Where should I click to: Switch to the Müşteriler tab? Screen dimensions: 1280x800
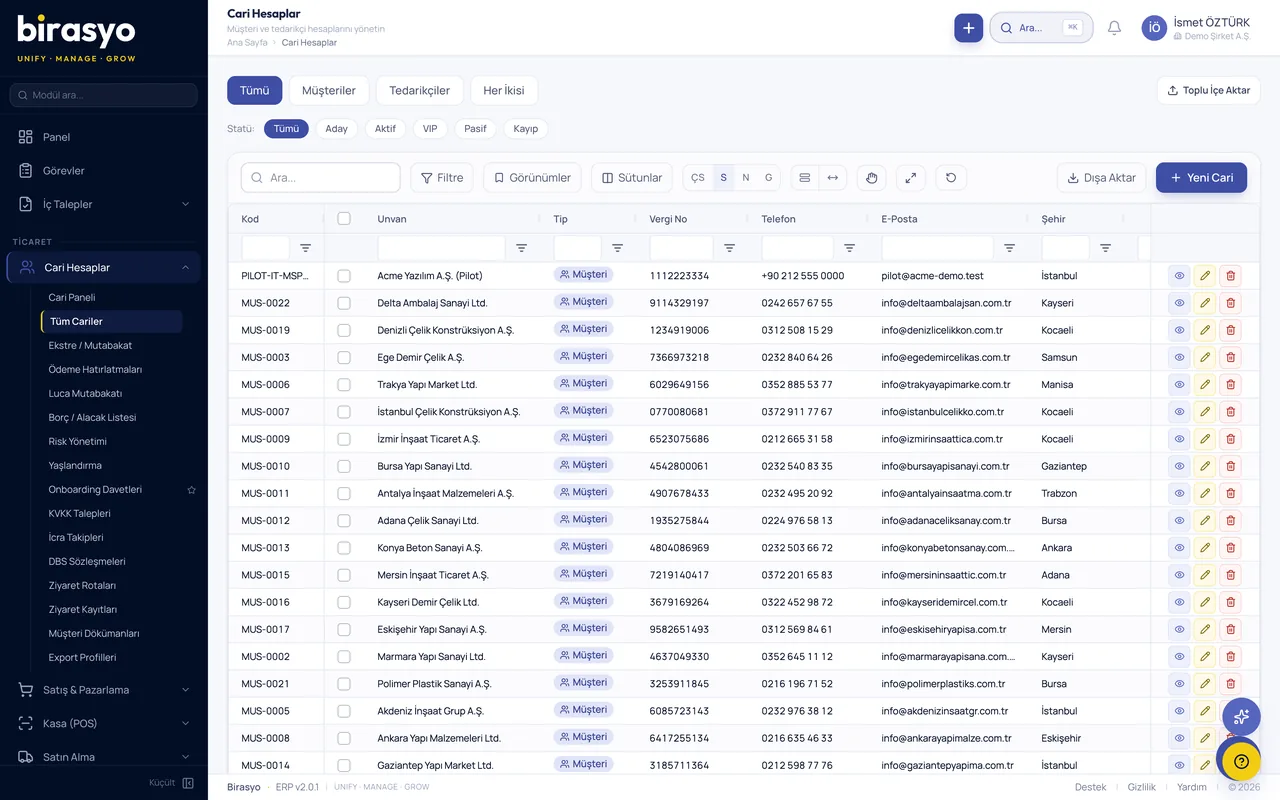click(x=329, y=90)
